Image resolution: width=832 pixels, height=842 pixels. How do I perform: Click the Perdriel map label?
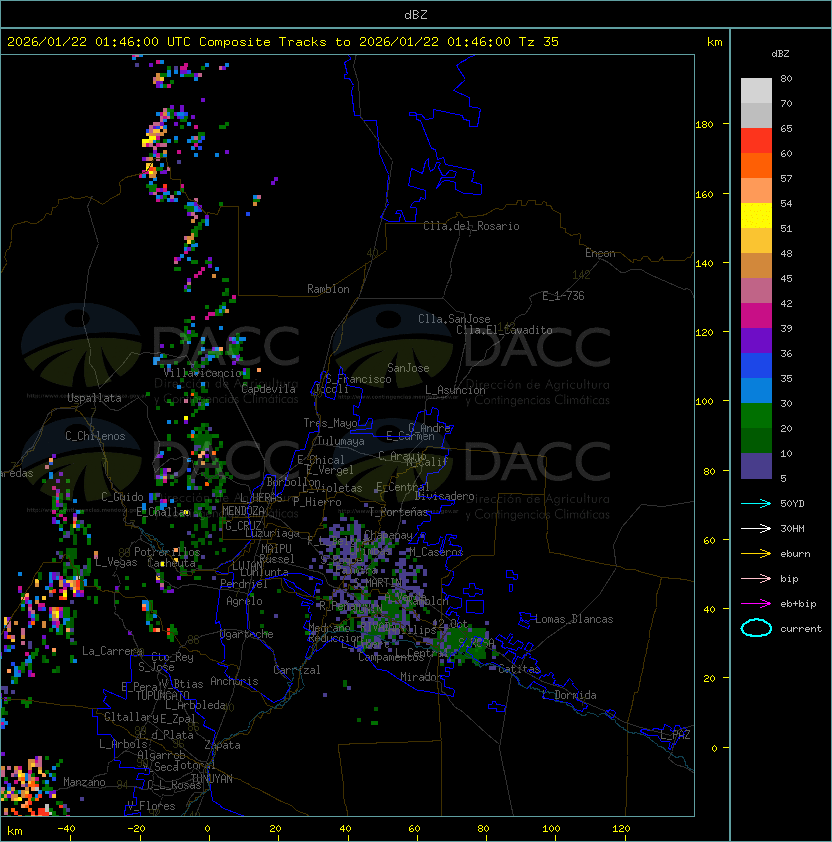(244, 584)
